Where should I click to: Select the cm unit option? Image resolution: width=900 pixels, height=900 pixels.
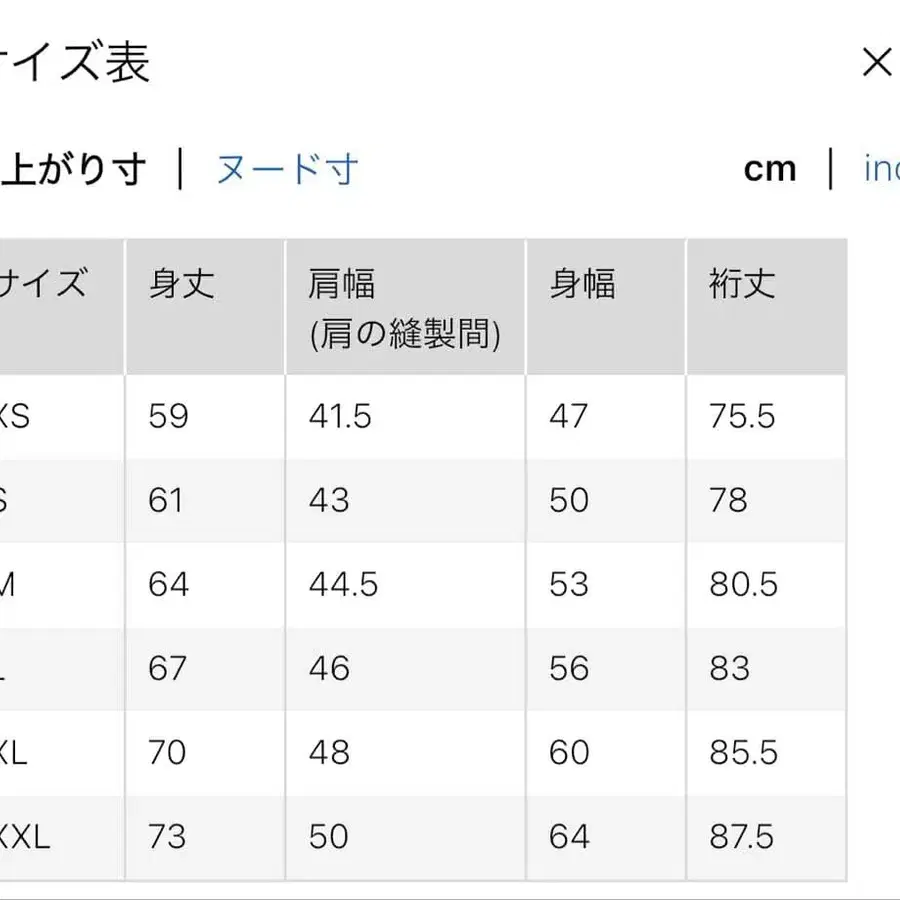click(x=770, y=169)
